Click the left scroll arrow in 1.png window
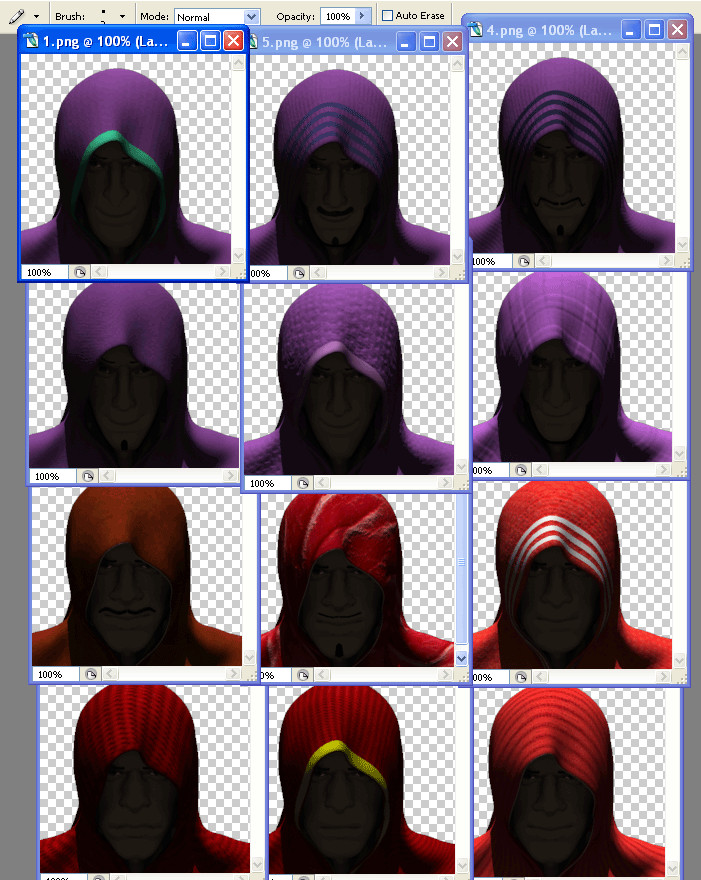This screenshot has height=880, width=701. [99, 272]
